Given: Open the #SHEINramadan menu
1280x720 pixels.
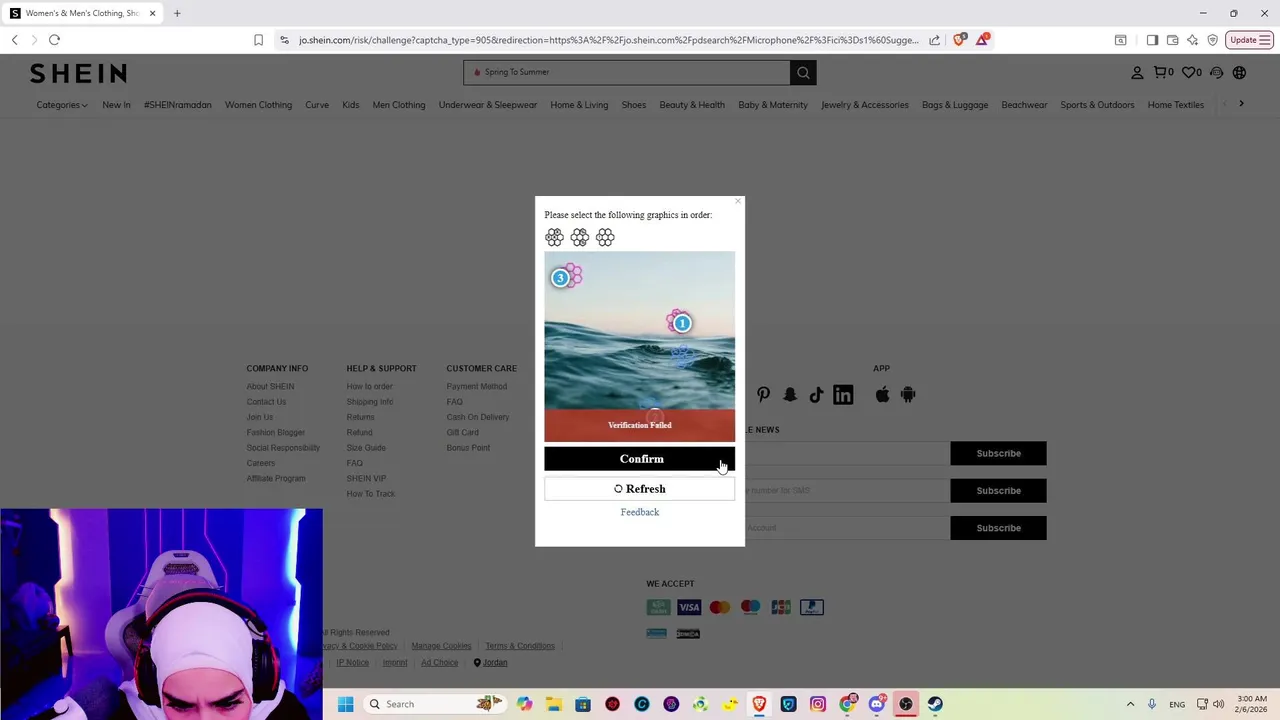Looking at the screenshot, I should 177,105.
